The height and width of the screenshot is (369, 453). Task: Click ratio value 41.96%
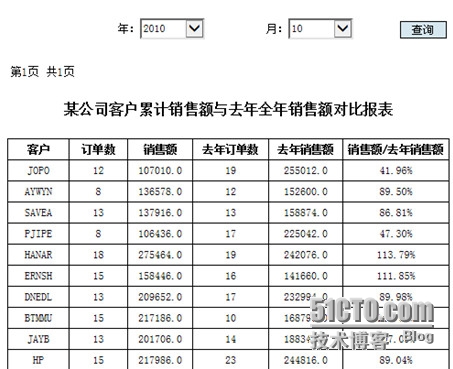pos(396,171)
